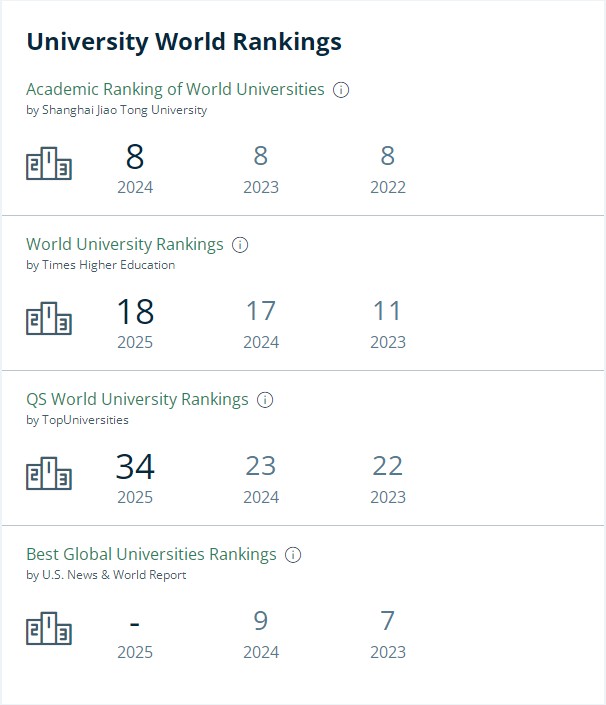Open Academic Ranking of World Universities link
The image size is (606, 705).
[x=175, y=89]
